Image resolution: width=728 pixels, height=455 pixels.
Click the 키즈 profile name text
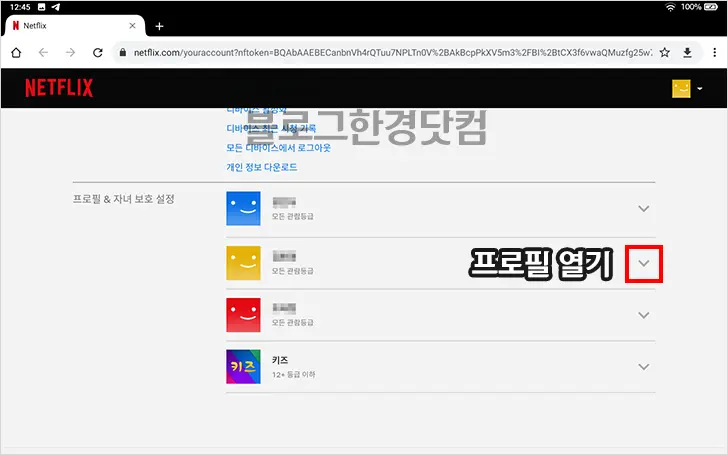coord(280,360)
